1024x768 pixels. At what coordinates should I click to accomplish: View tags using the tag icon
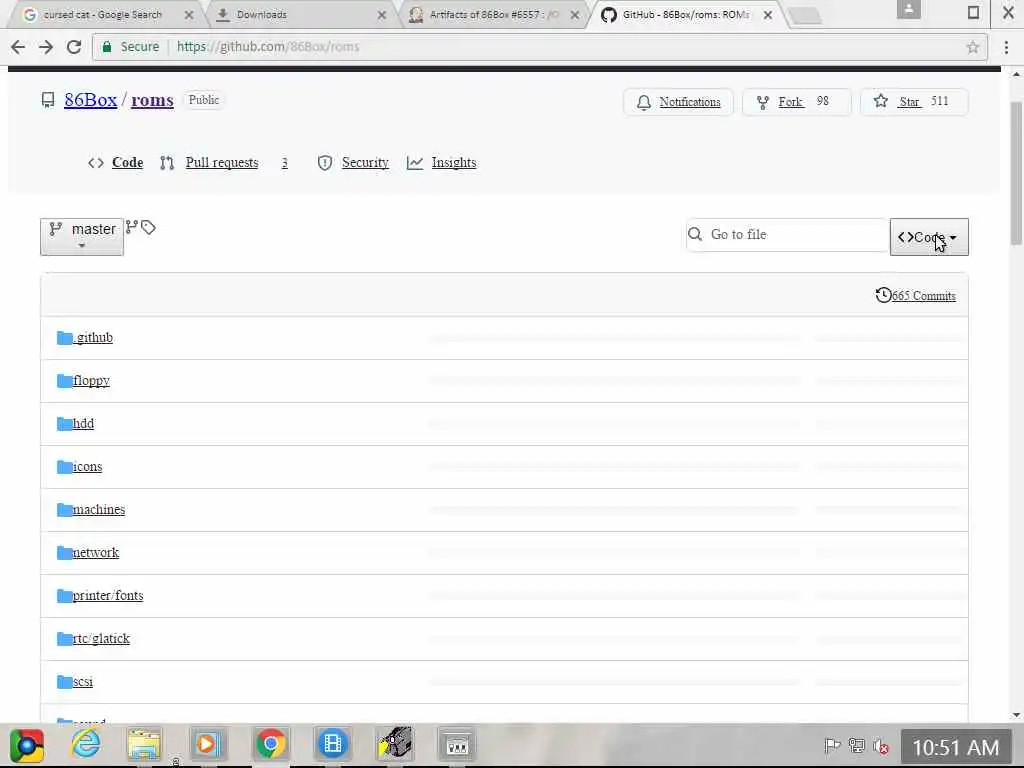(148, 227)
